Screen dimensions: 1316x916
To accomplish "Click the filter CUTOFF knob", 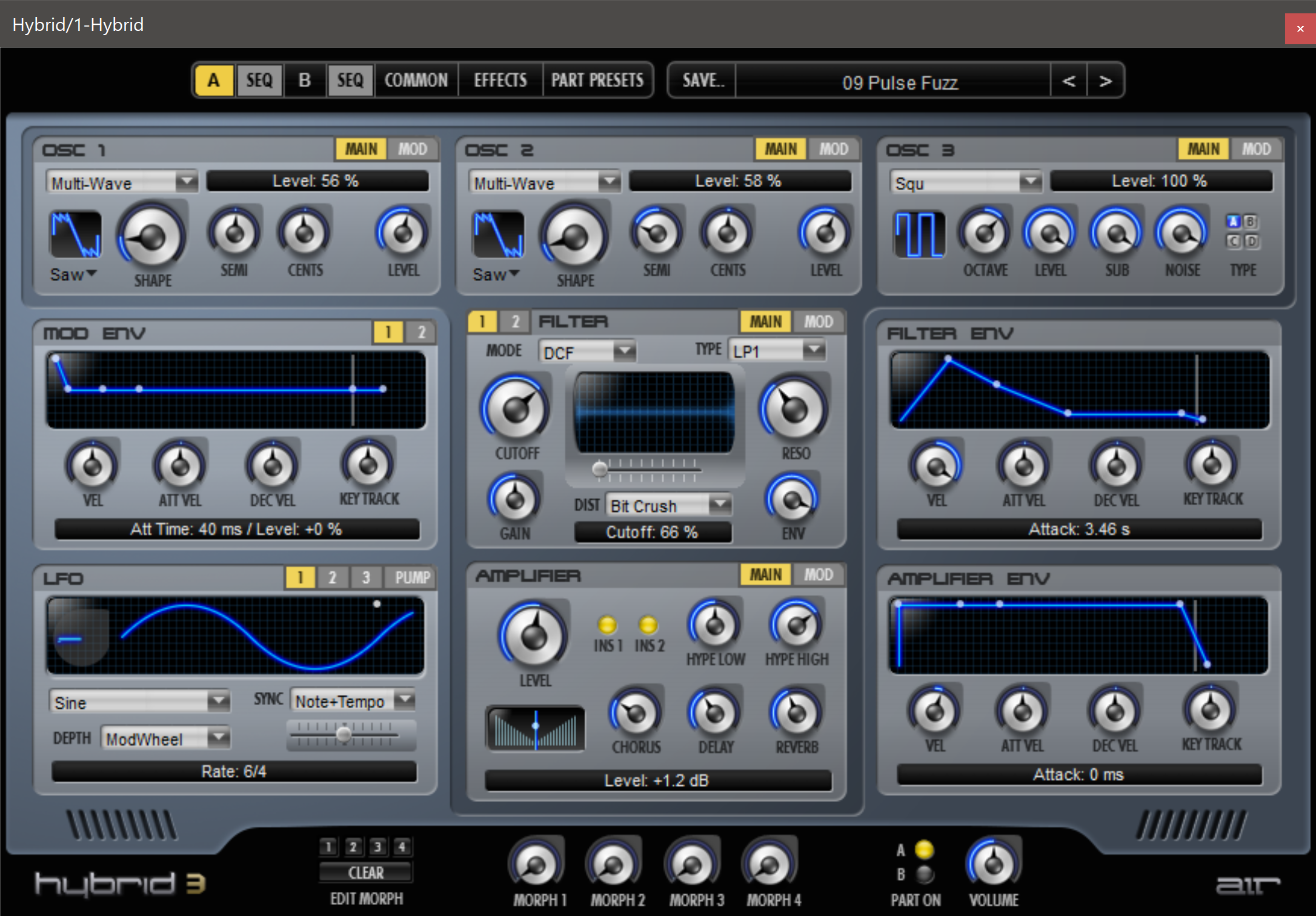I will pyautogui.click(x=516, y=409).
